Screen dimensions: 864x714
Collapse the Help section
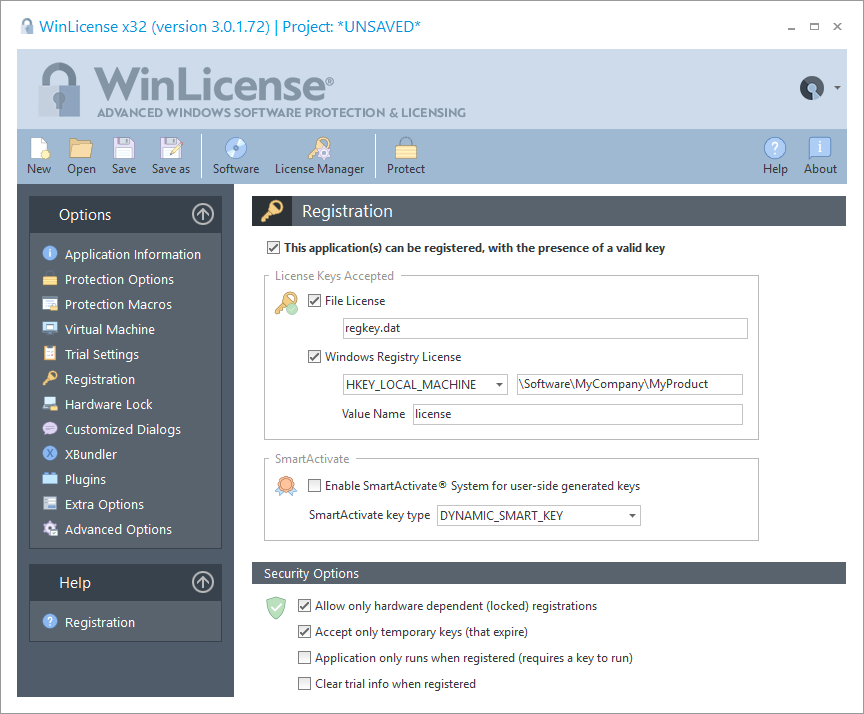pyautogui.click(x=202, y=582)
